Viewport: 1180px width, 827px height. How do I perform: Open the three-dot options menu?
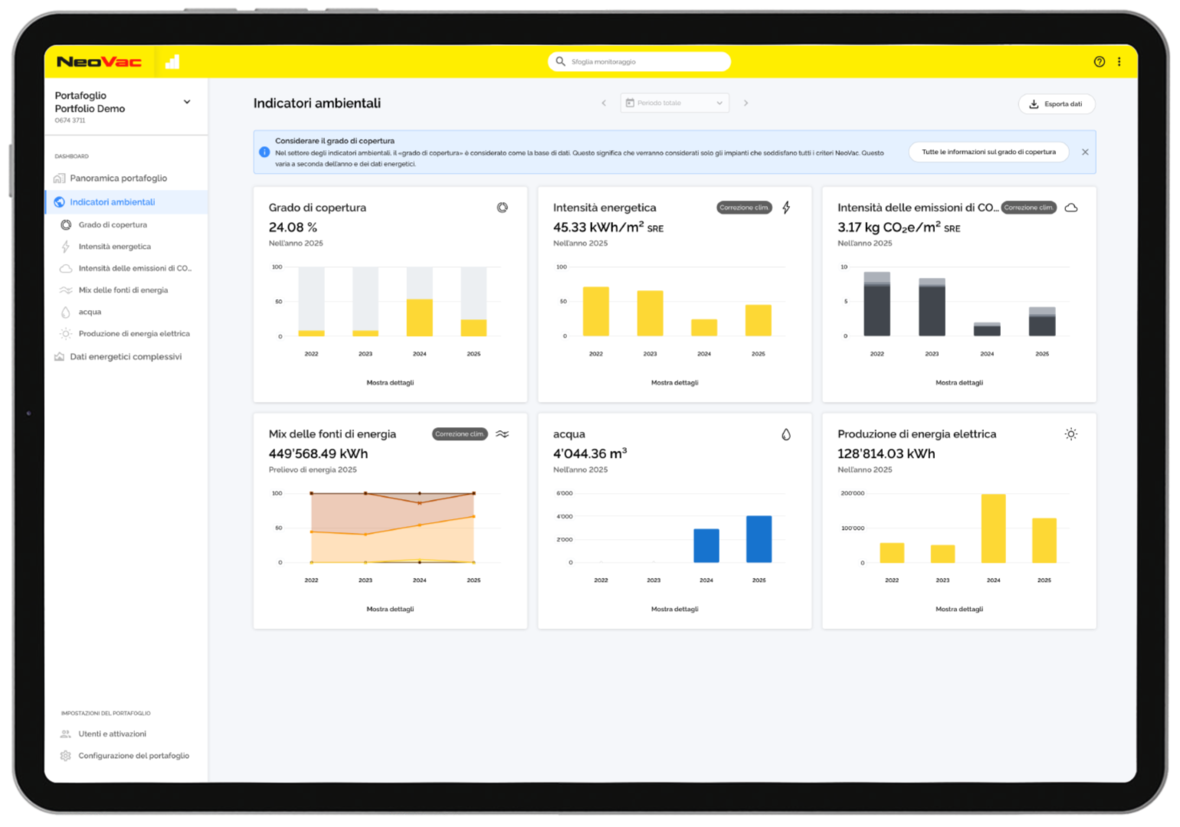[x=1119, y=62]
